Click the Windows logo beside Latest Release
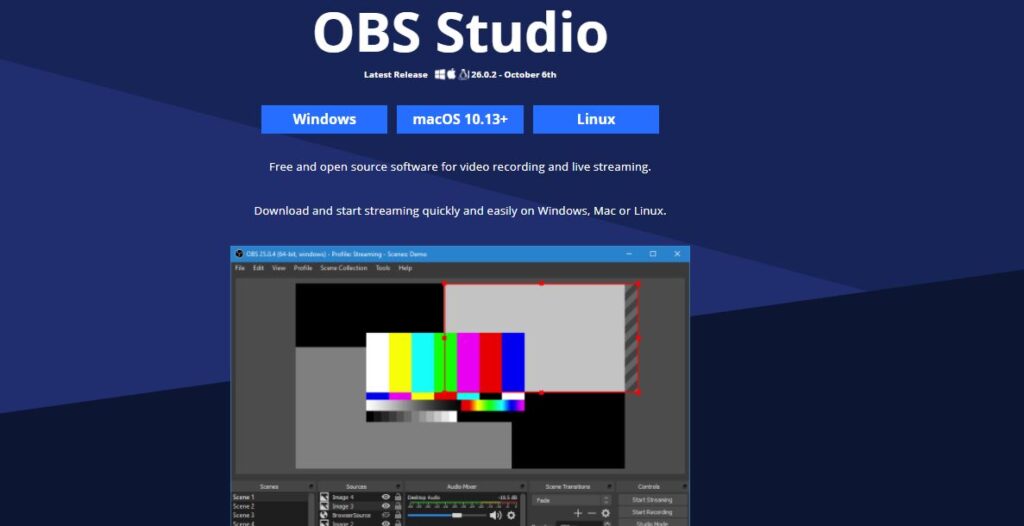Viewport: 1024px width, 526px height. point(440,74)
